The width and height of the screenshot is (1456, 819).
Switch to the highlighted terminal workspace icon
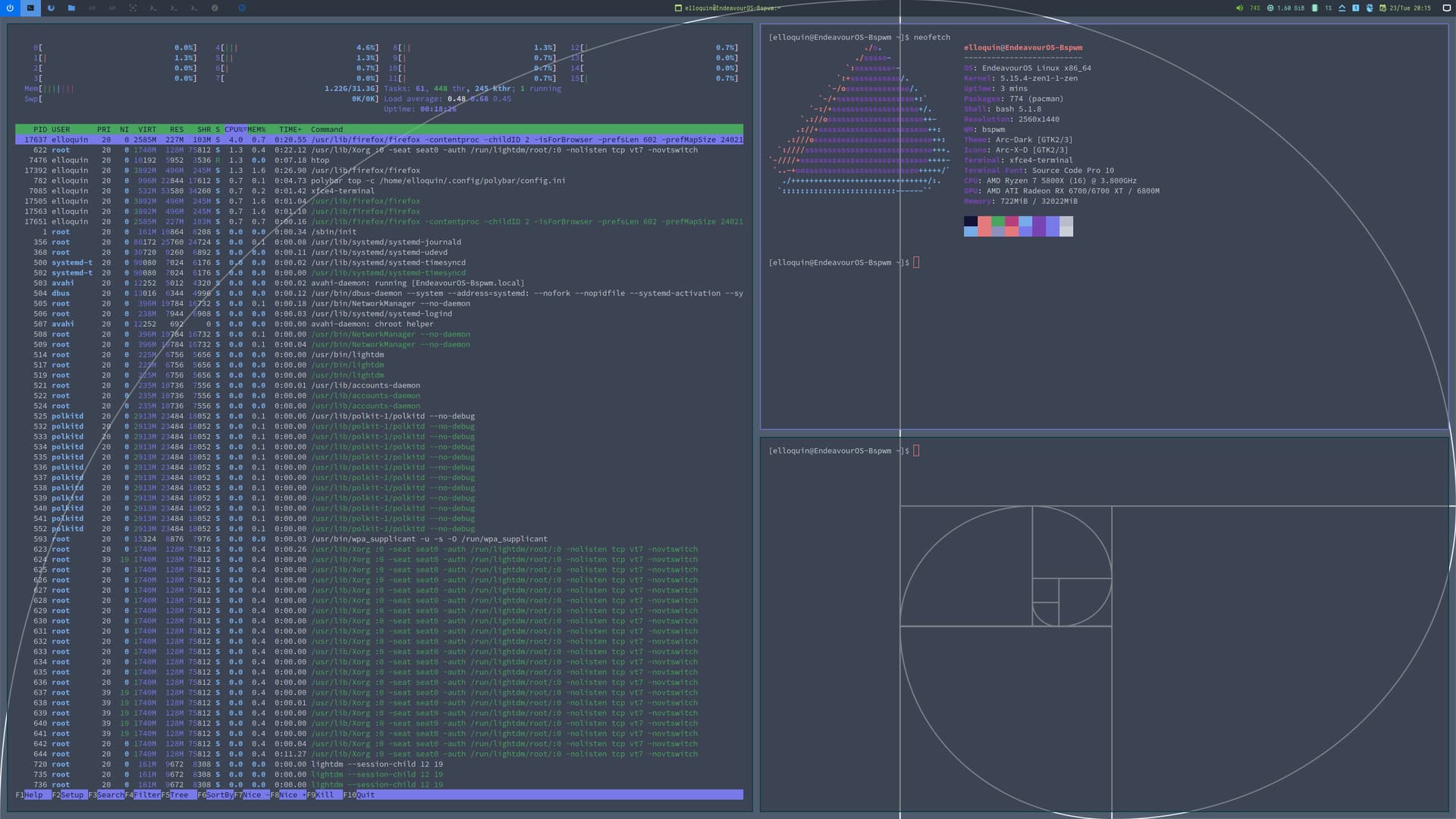(x=30, y=8)
